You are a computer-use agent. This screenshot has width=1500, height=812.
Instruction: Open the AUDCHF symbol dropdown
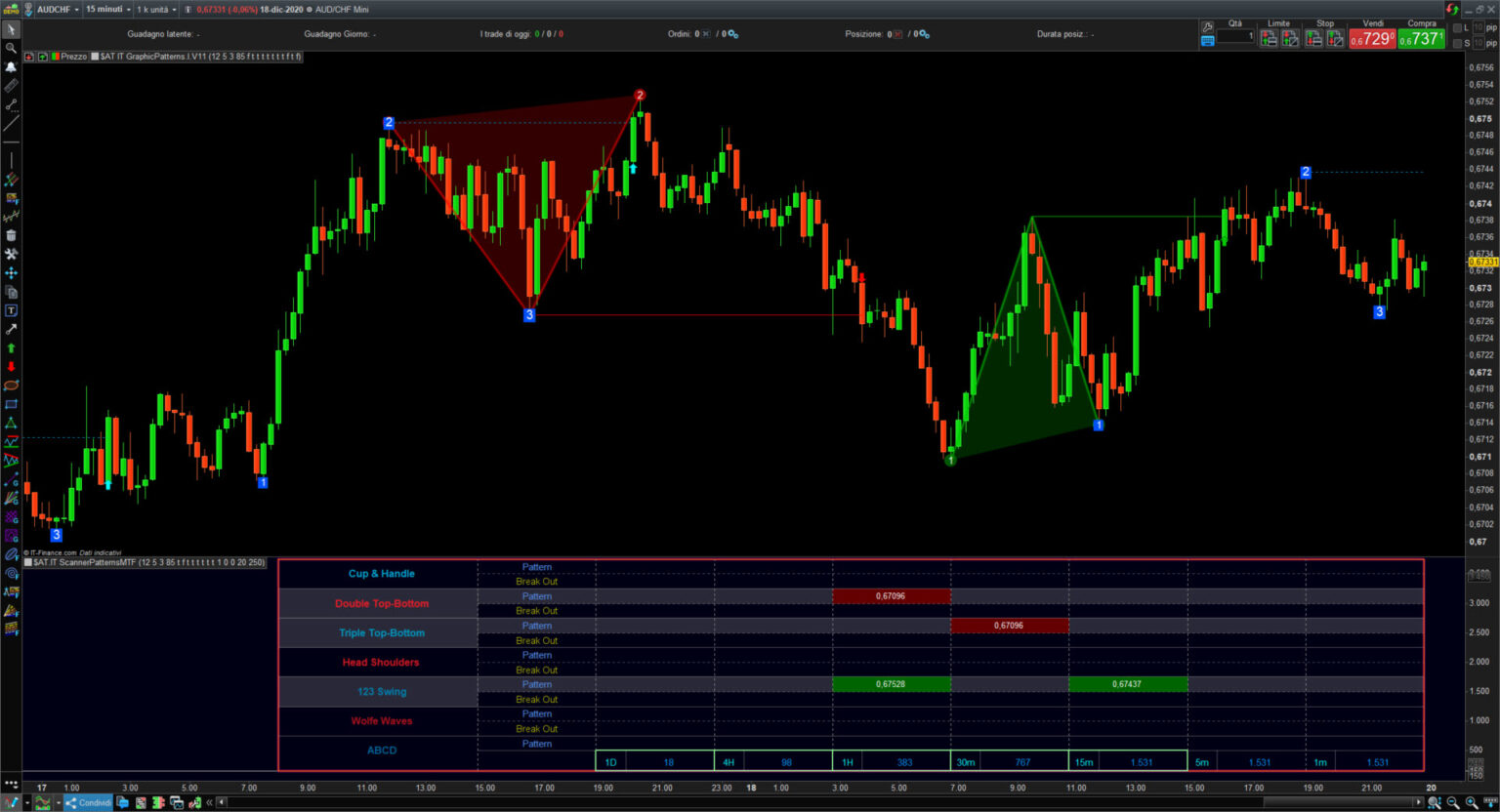tap(57, 10)
